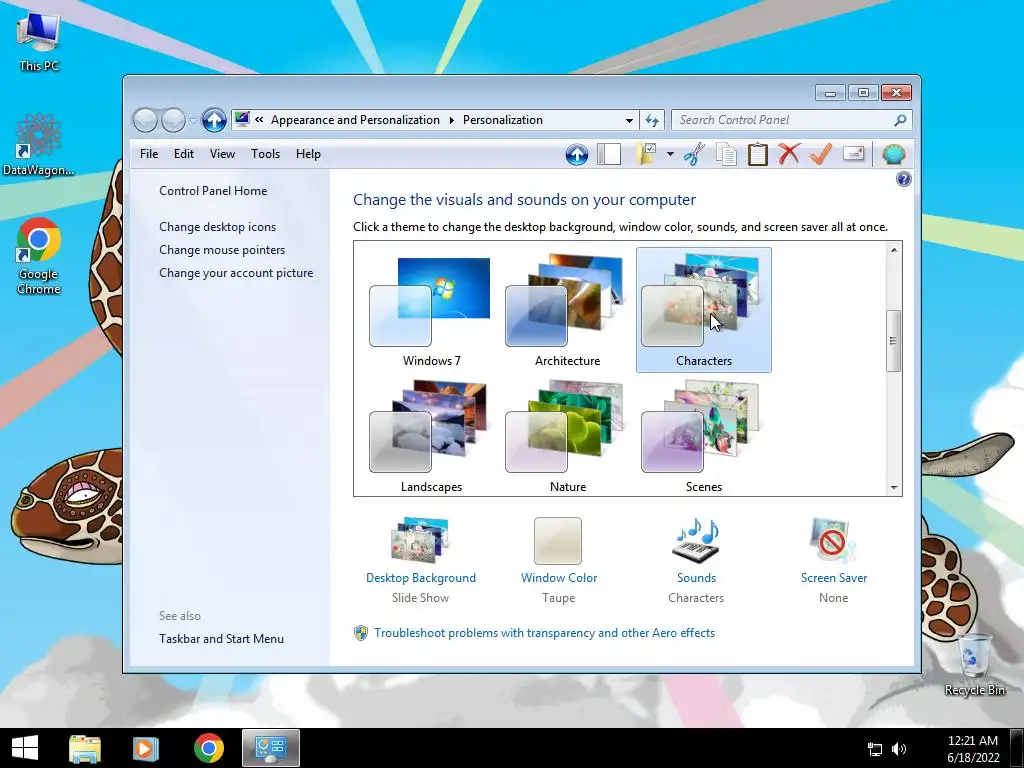1024x768 pixels.
Task: Open Change desktop icons link
Action: [x=217, y=227]
